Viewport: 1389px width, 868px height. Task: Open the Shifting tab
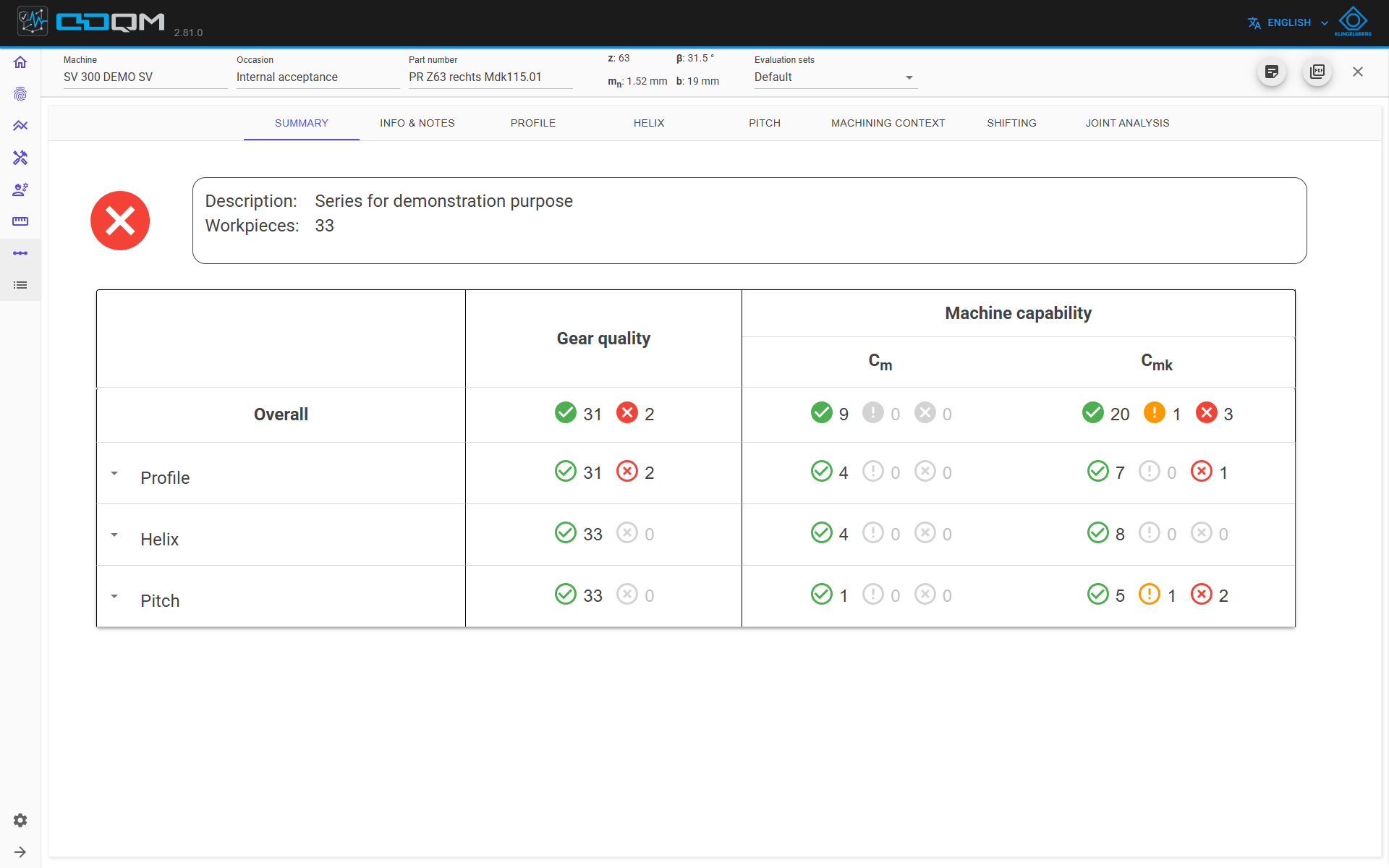pos(1011,123)
